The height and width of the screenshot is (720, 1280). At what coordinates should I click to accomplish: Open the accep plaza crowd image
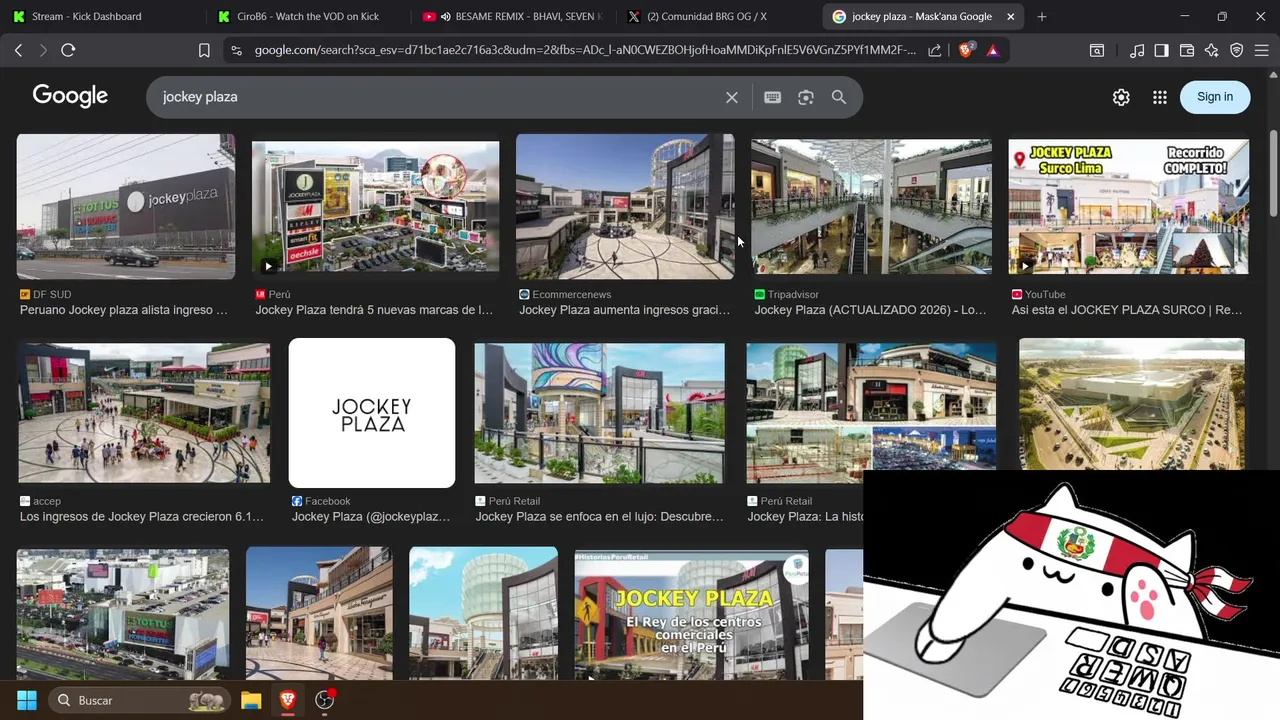click(x=143, y=413)
